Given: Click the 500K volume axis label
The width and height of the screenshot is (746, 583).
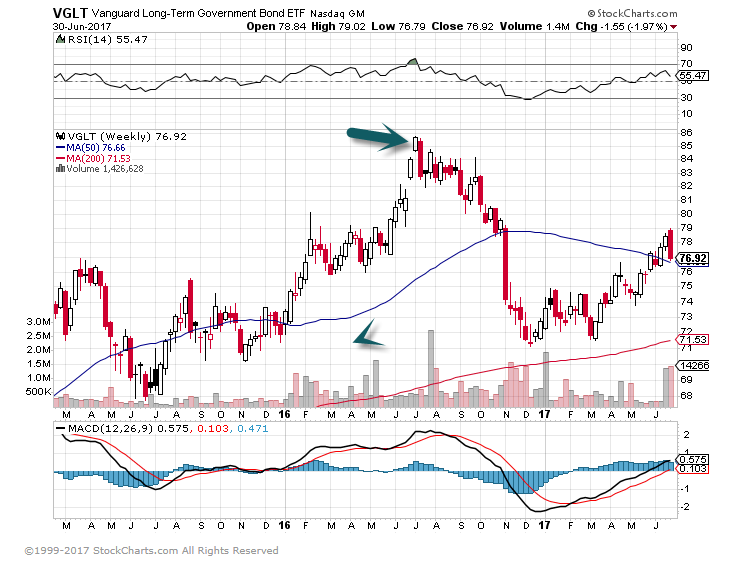Looking at the screenshot, I should pyautogui.click(x=39, y=392).
